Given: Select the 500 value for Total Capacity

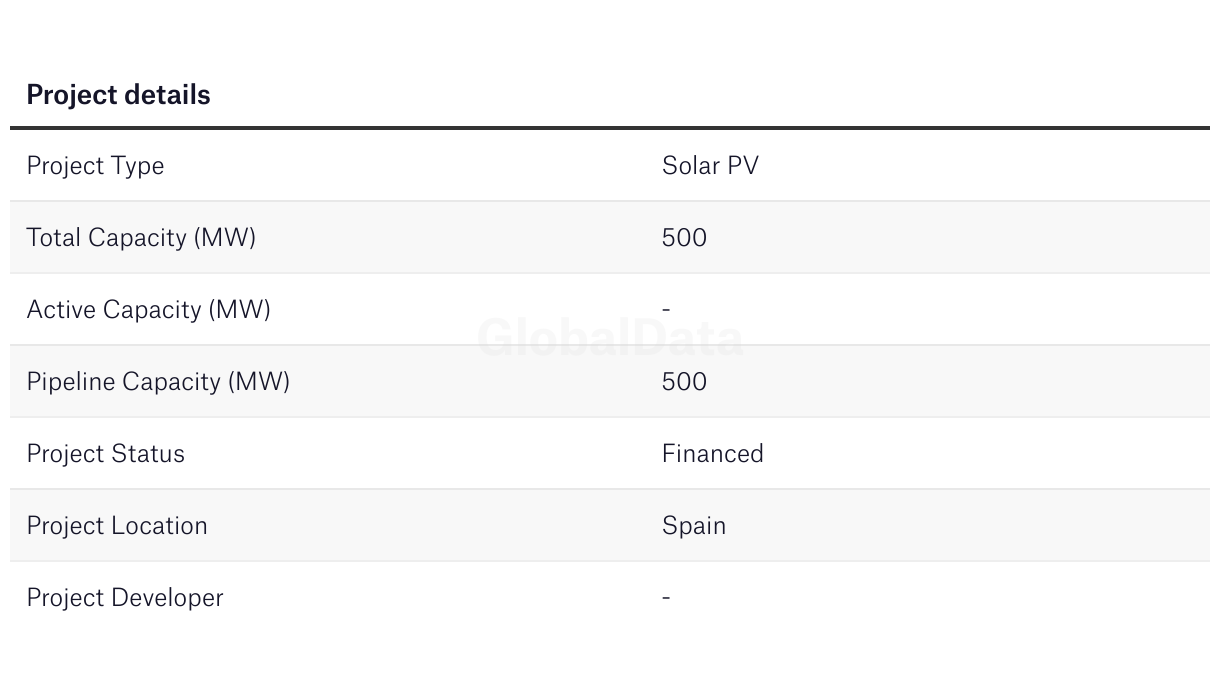Looking at the screenshot, I should click(684, 238).
